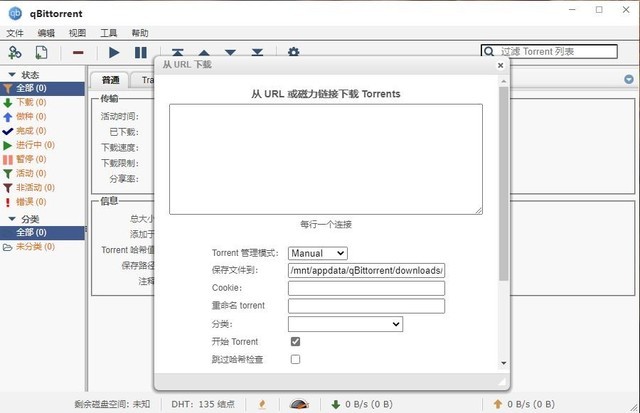Open the 帮助 menu

pos(140,33)
